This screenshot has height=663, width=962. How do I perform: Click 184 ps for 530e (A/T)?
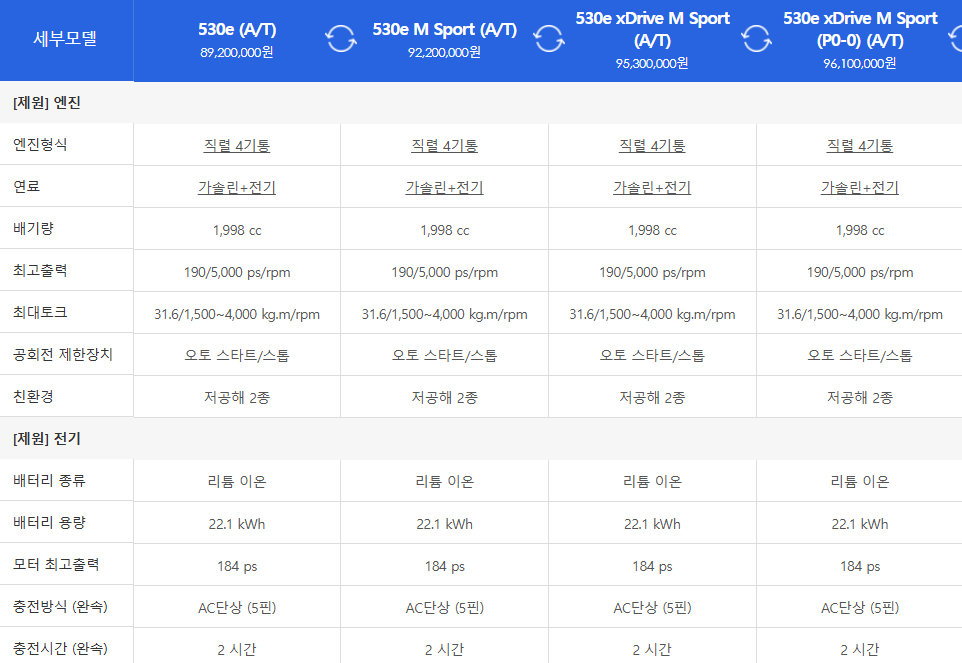[237, 566]
